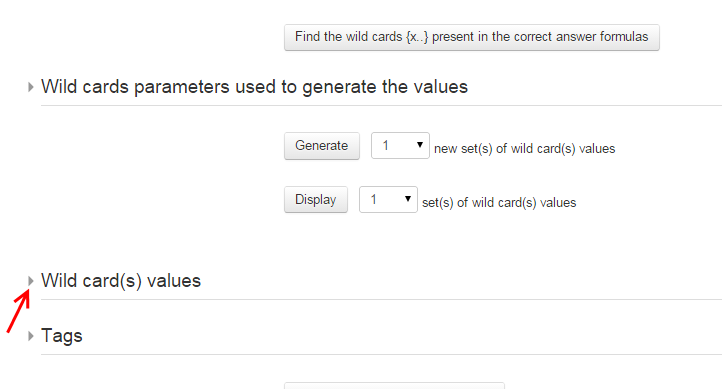Select the value 1 in Display dropdown
This screenshot has height=389, width=722.
373,199
